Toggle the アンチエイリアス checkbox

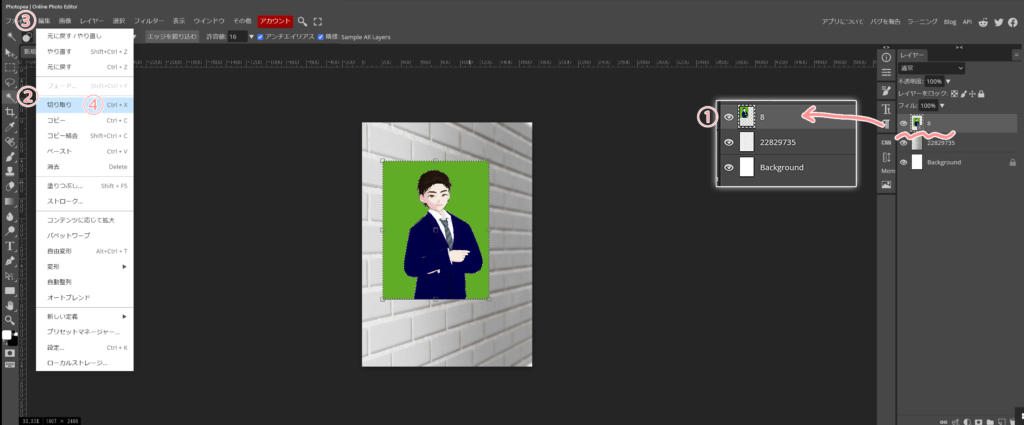pos(261,36)
